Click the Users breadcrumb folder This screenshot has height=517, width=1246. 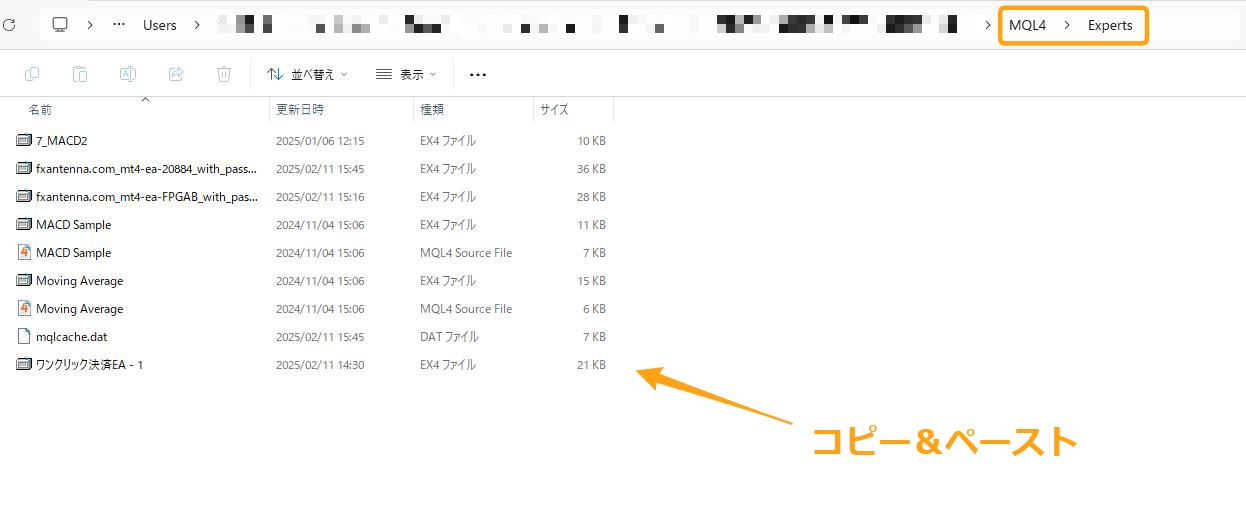[160, 25]
